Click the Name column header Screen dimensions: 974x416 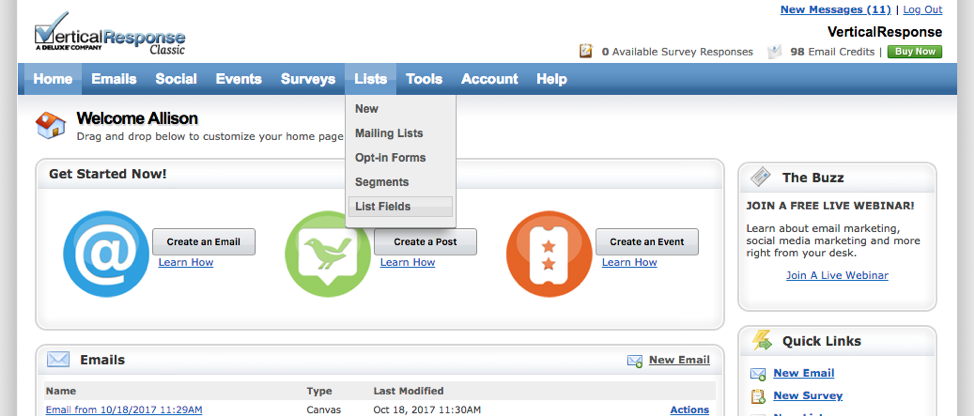pyautogui.click(x=61, y=391)
